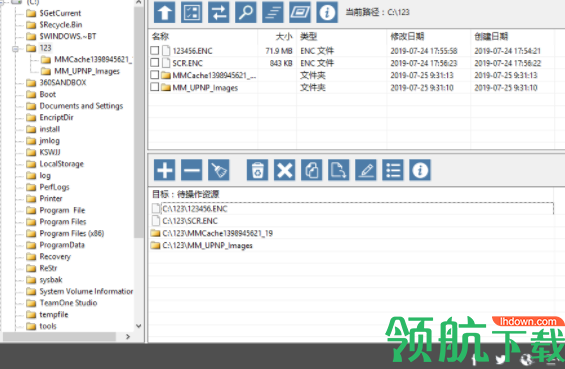The height and width of the screenshot is (369, 565).
Task: Open search with the magnifier icon
Action: click(x=246, y=12)
